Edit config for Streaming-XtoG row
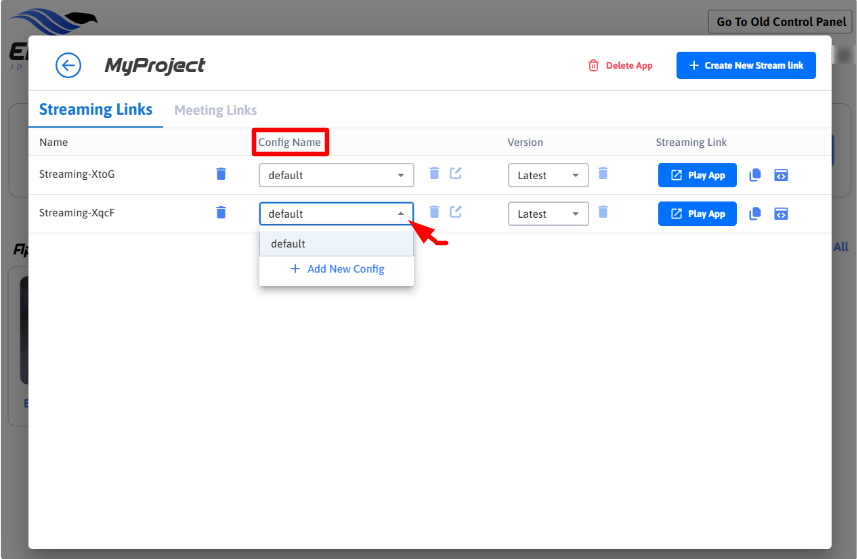Image resolution: width=857 pixels, height=559 pixels. (456, 174)
